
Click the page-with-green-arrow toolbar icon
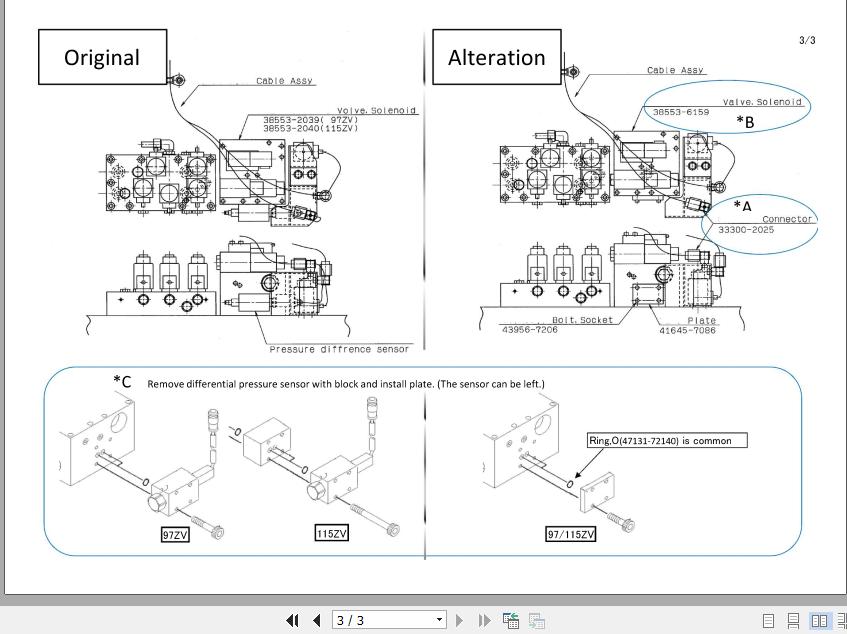510,620
